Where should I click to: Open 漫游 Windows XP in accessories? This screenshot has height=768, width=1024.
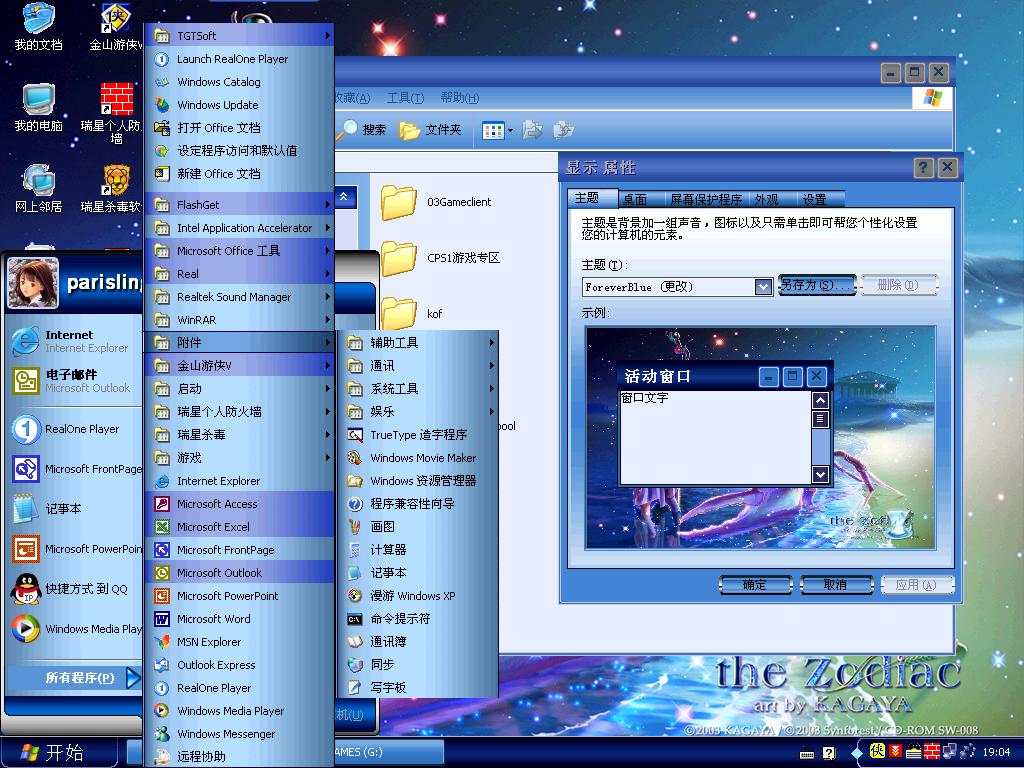point(418,596)
